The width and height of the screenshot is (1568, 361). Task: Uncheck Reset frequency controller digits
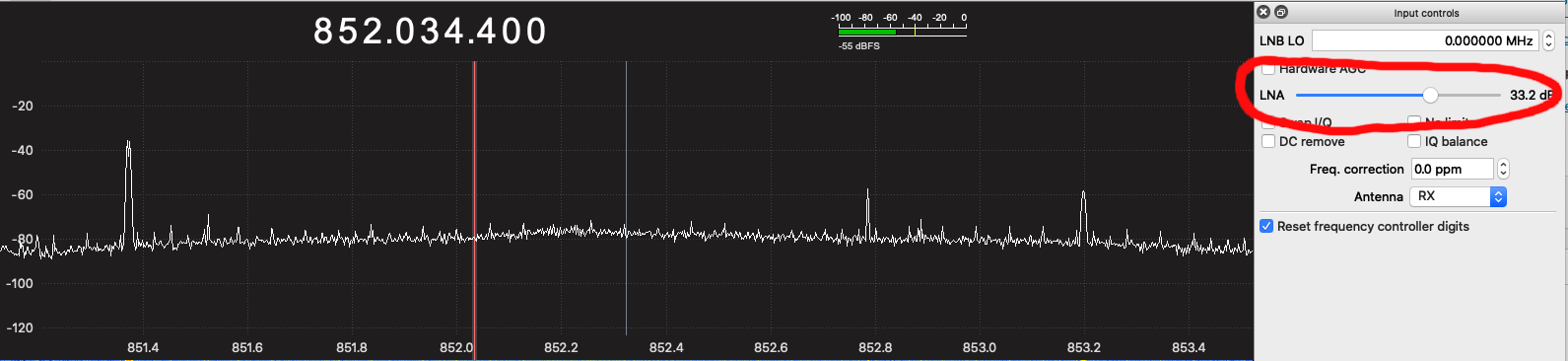click(1267, 226)
